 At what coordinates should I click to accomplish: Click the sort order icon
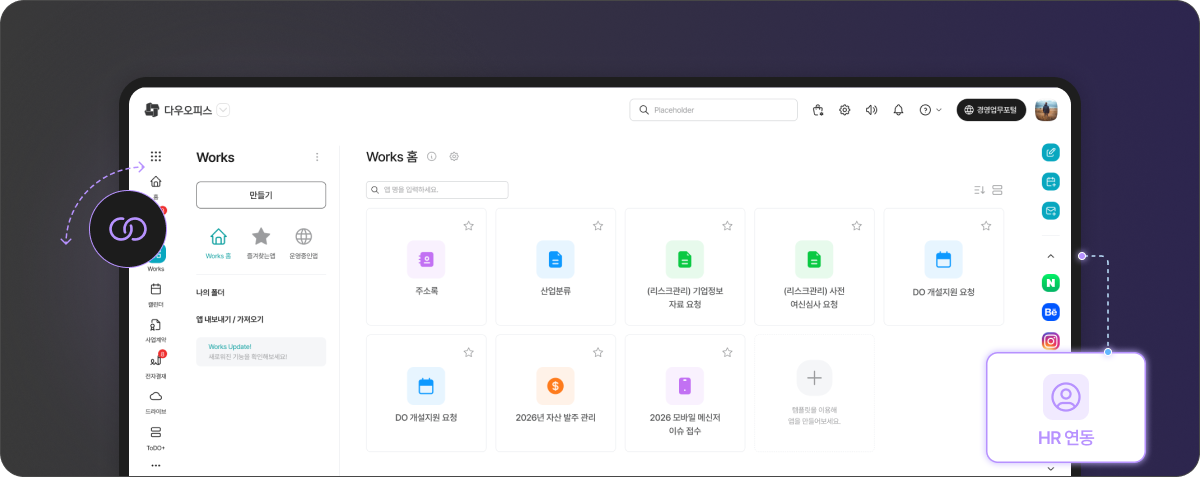point(979,190)
